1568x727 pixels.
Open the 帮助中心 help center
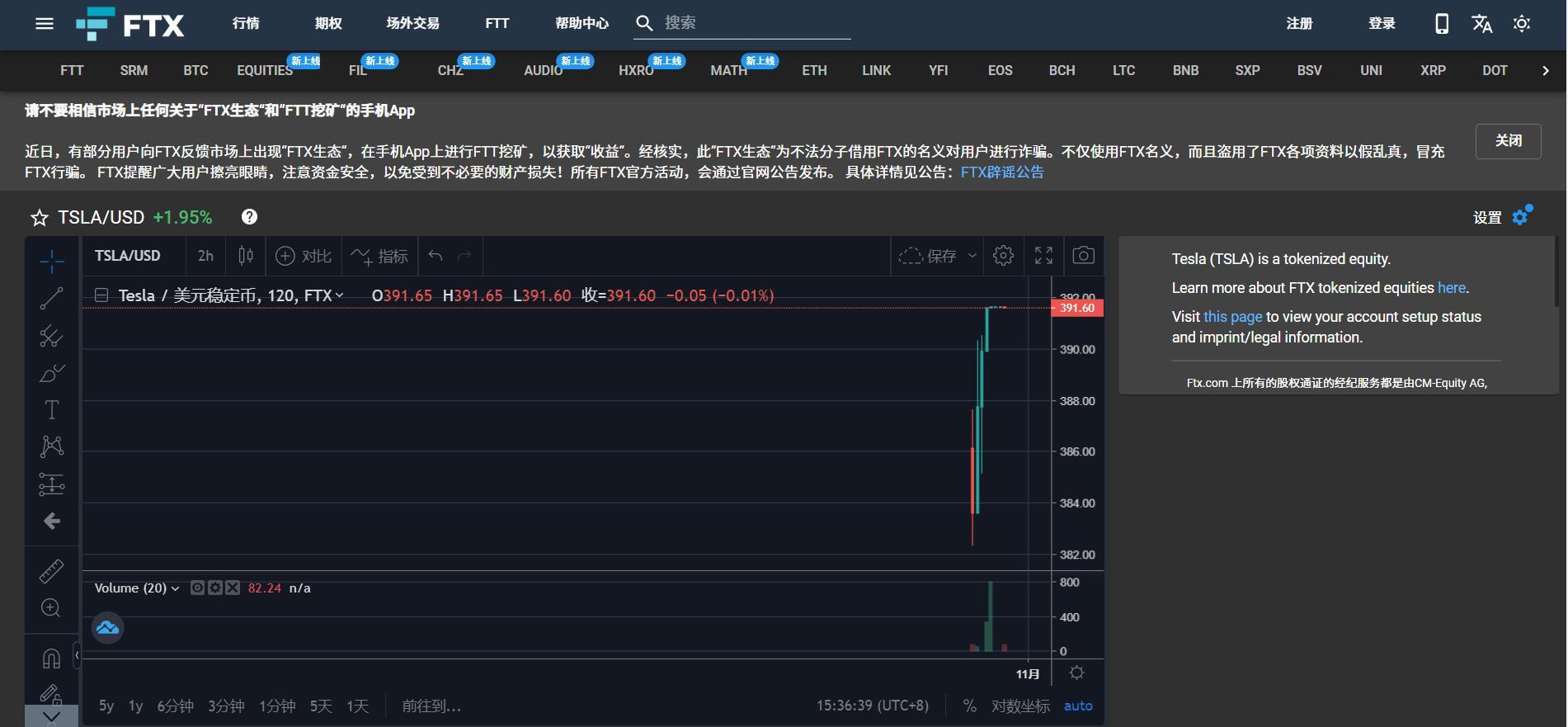click(x=582, y=23)
